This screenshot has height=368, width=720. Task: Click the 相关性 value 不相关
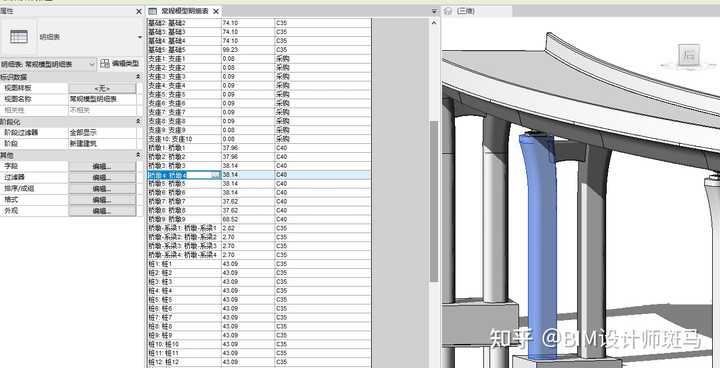coord(102,110)
